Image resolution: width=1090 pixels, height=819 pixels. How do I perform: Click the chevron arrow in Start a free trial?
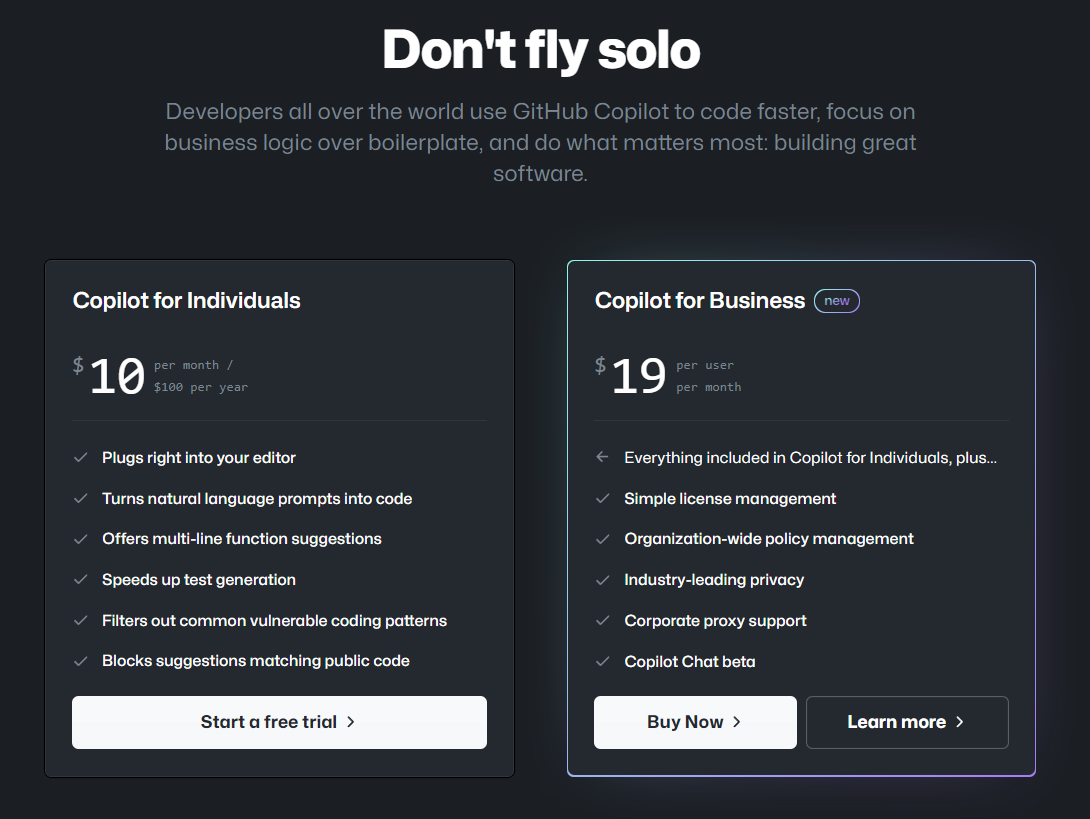(350, 722)
